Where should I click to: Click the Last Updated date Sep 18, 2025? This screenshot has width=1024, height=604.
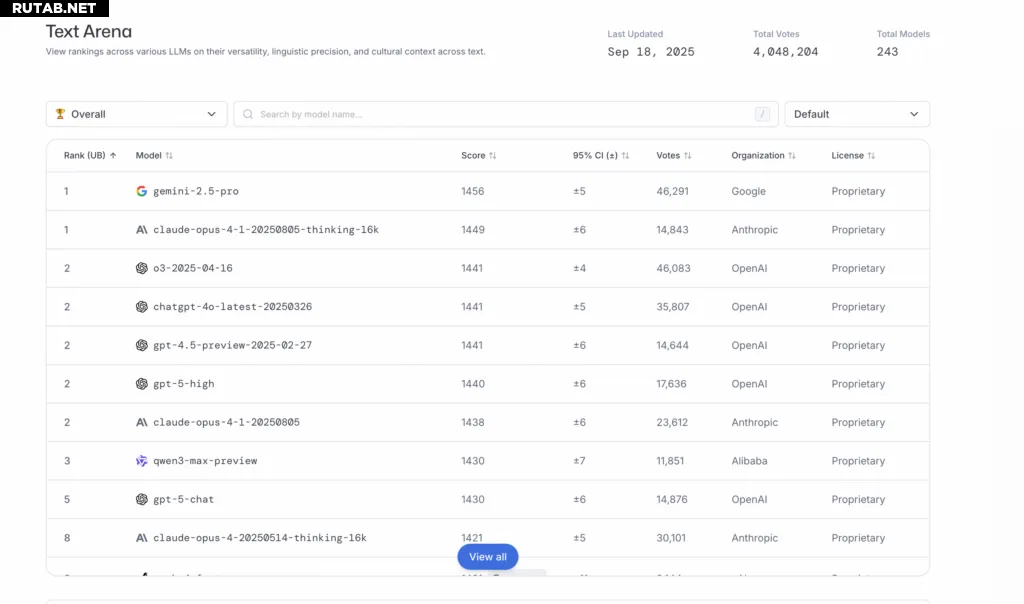651,52
